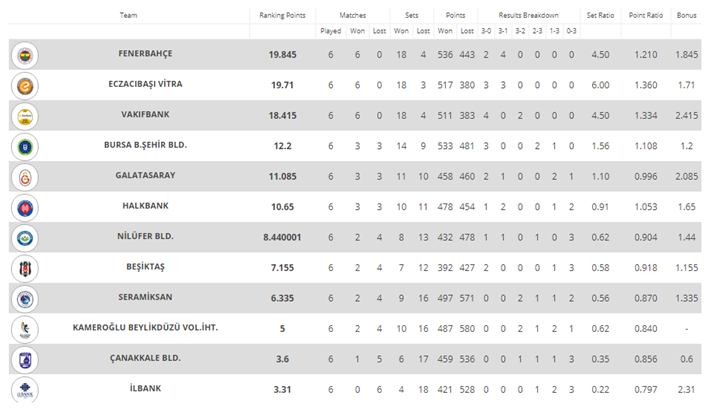This screenshot has height=411, width=710.
Task: Select the Beşiktaş club crest
Action: click(x=25, y=268)
